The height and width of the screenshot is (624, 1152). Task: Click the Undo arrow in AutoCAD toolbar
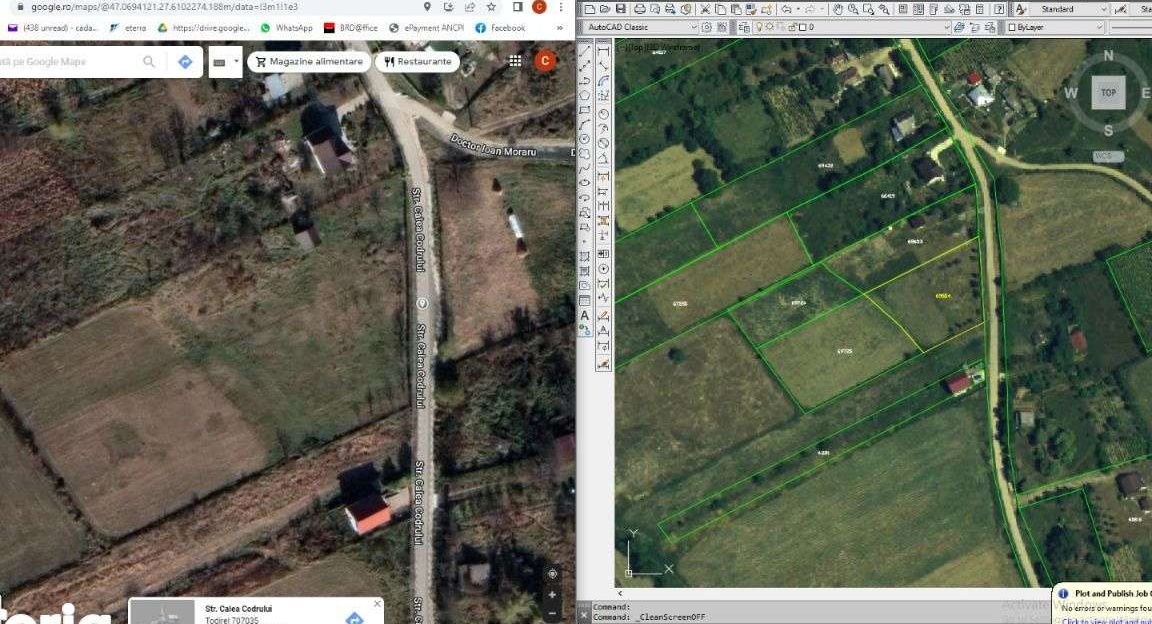click(x=786, y=9)
